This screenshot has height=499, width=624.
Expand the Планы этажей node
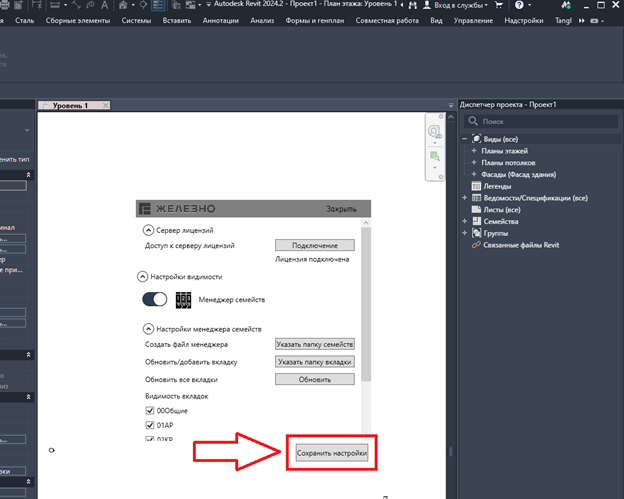(474, 151)
